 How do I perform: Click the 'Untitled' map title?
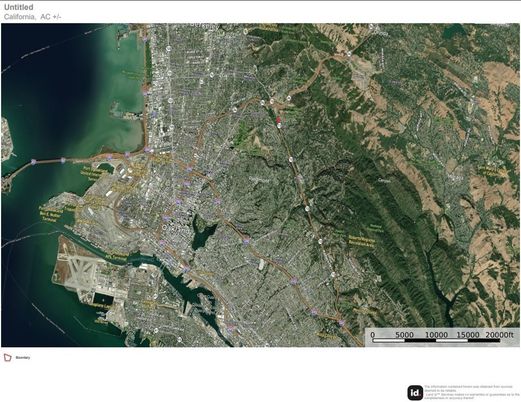click(x=19, y=7)
